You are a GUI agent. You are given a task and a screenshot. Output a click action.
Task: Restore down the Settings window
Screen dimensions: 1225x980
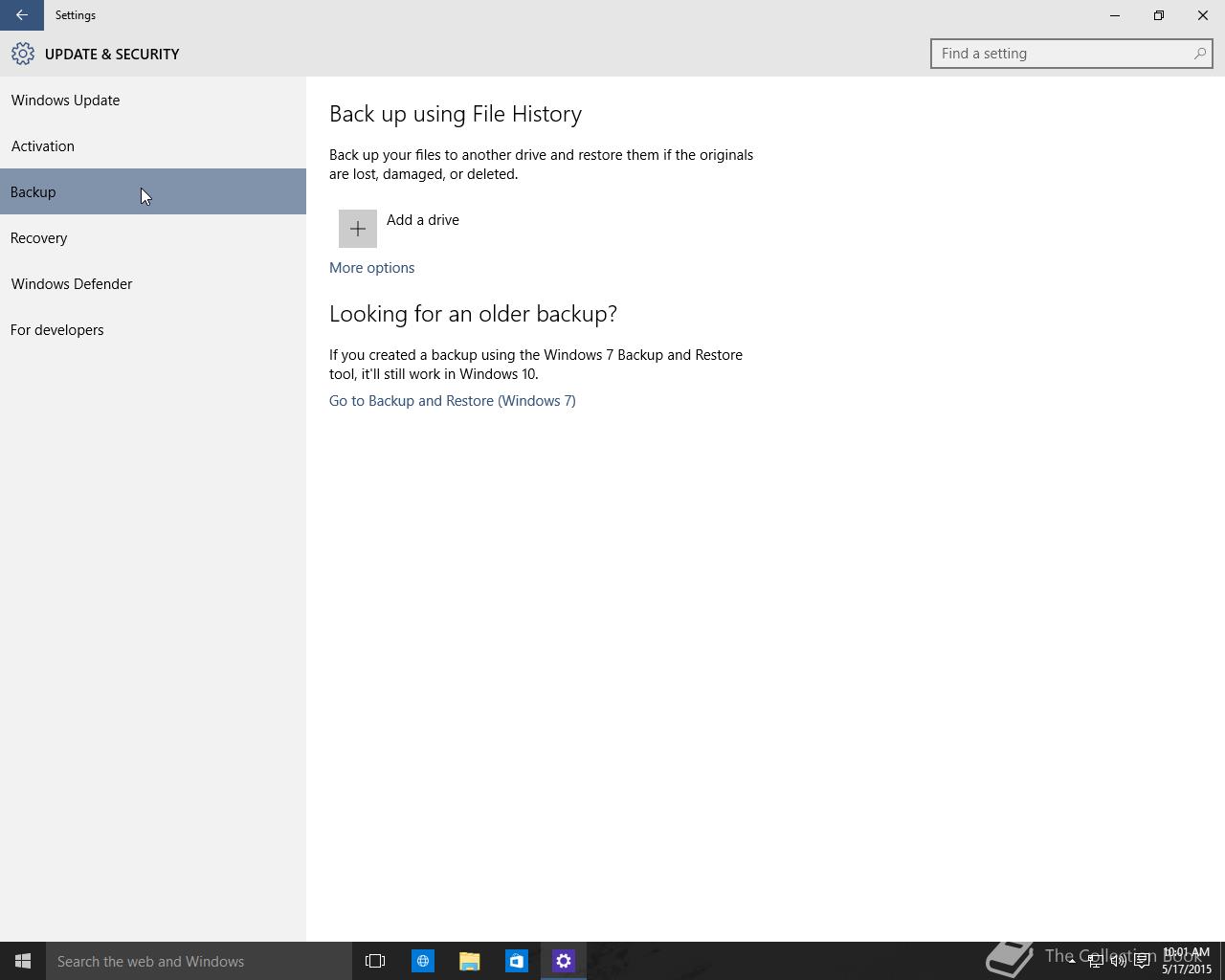point(1158,15)
